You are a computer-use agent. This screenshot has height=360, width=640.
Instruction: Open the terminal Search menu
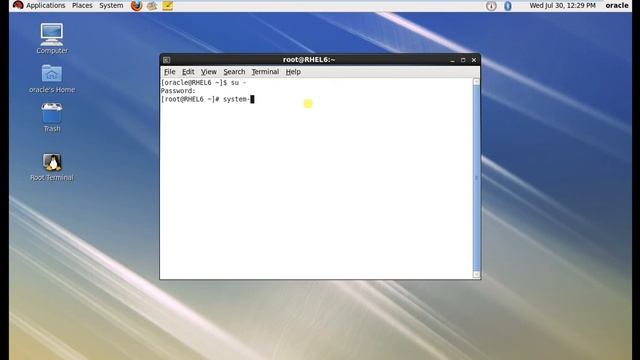point(234,72)
